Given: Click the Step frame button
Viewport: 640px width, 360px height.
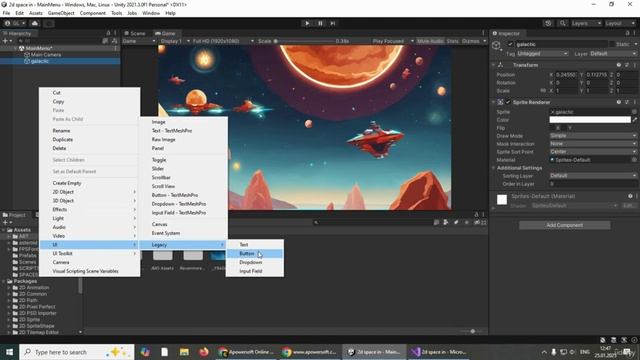Looking at the screenshot, I should [x=333, y=23].
